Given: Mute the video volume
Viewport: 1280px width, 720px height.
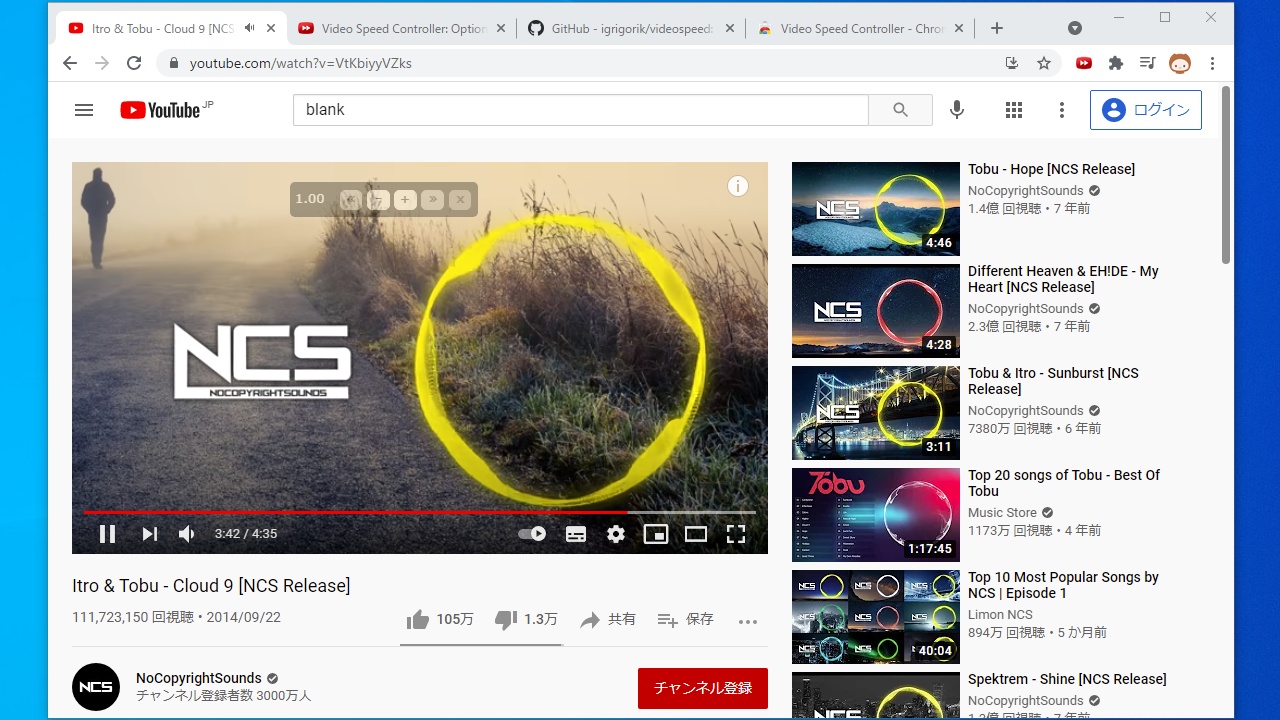Looking at the screenshot, I should coord(187,534).
